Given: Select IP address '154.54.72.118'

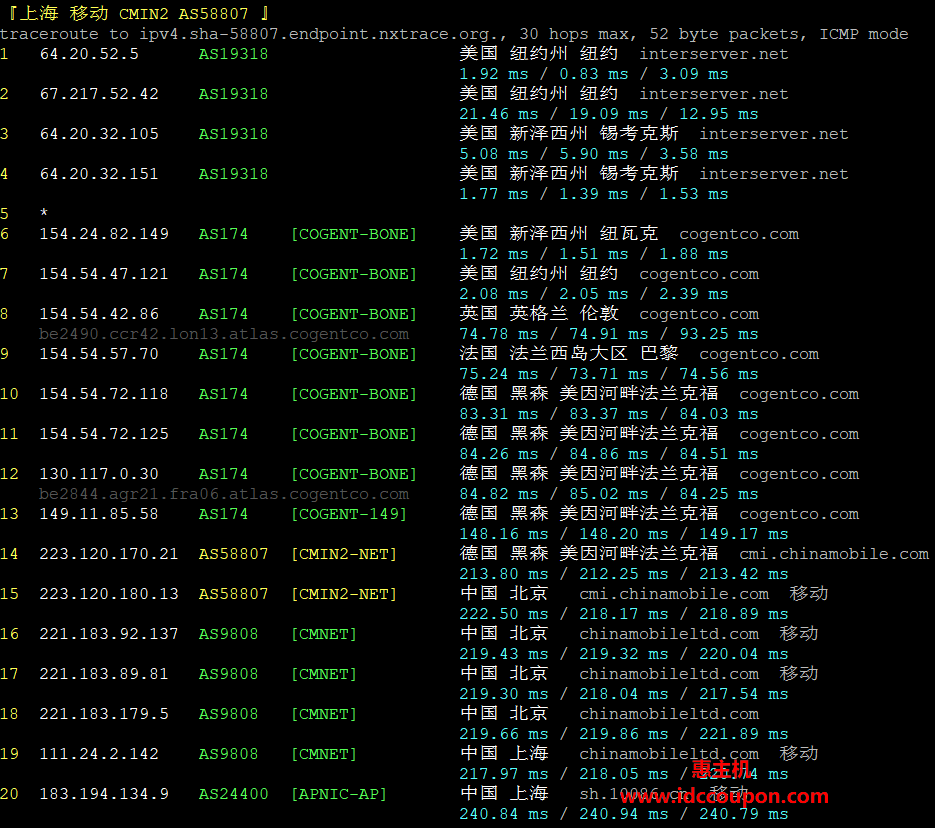Looking at the screenshot, I should (104, 393).
